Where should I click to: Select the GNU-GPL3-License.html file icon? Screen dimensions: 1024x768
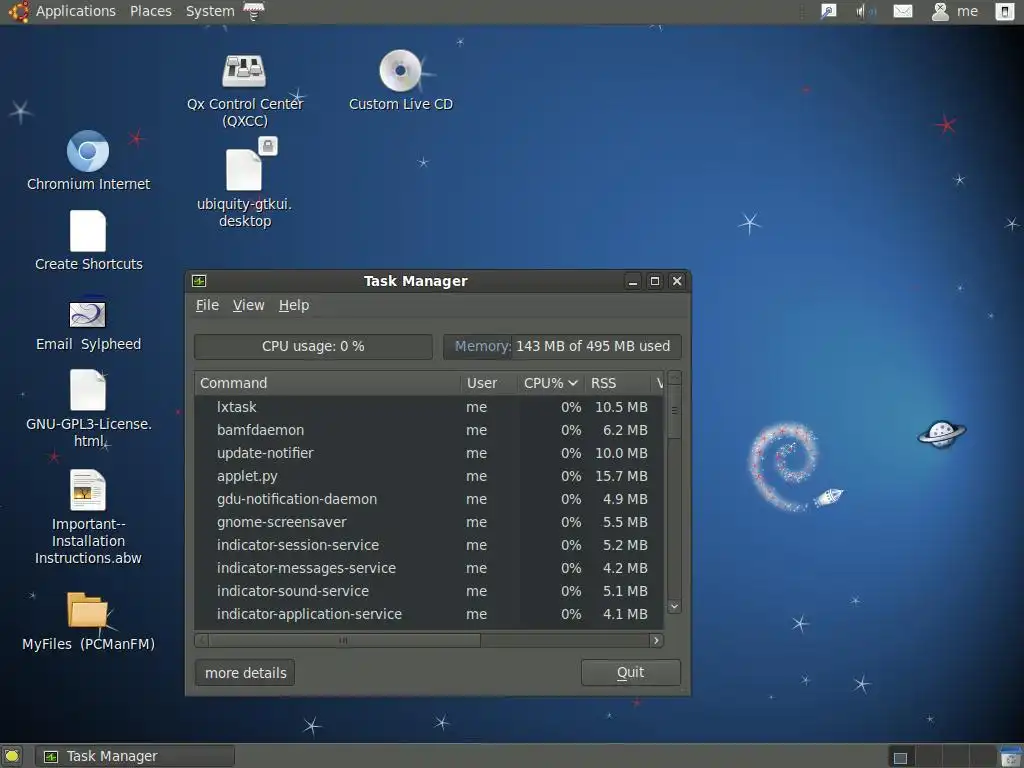[88, 390]
